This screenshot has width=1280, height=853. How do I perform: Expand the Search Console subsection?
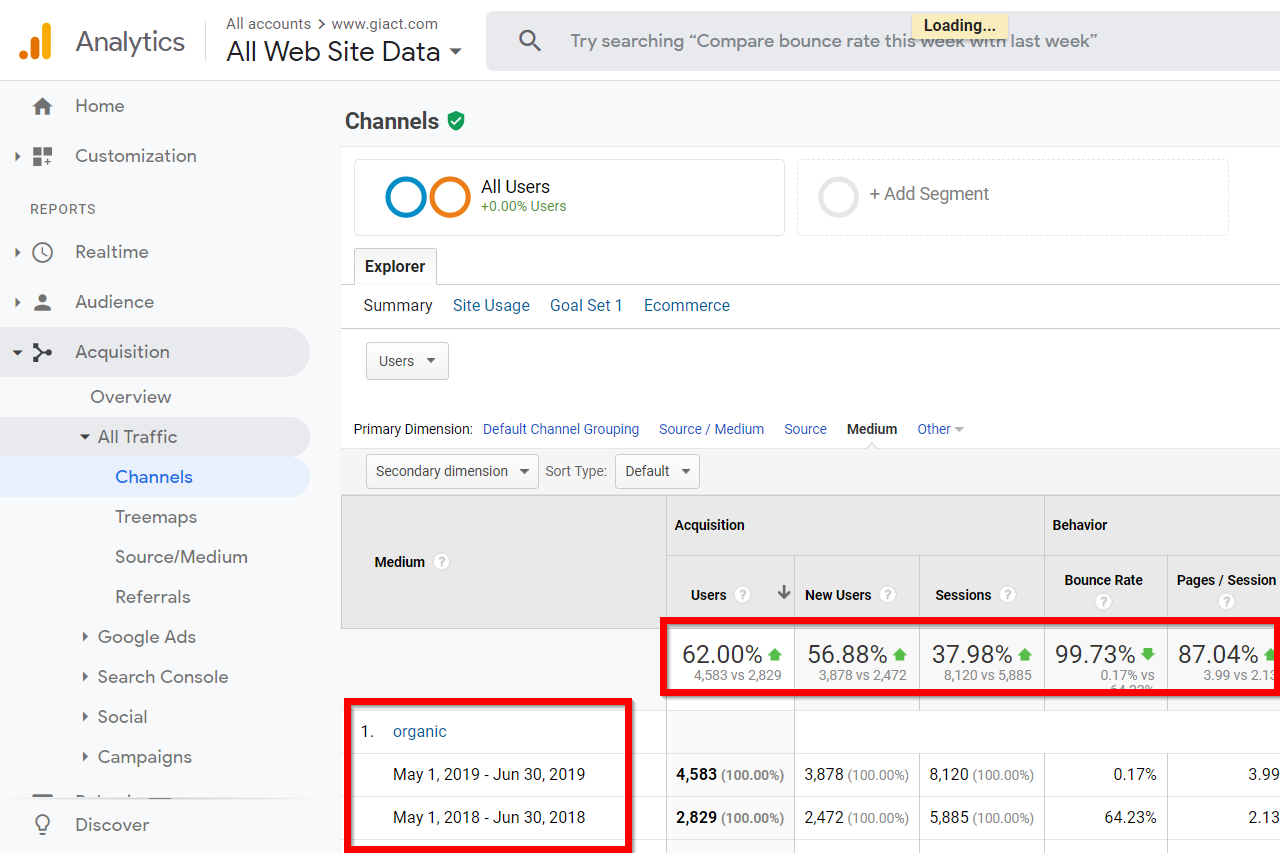click(85, 677)
